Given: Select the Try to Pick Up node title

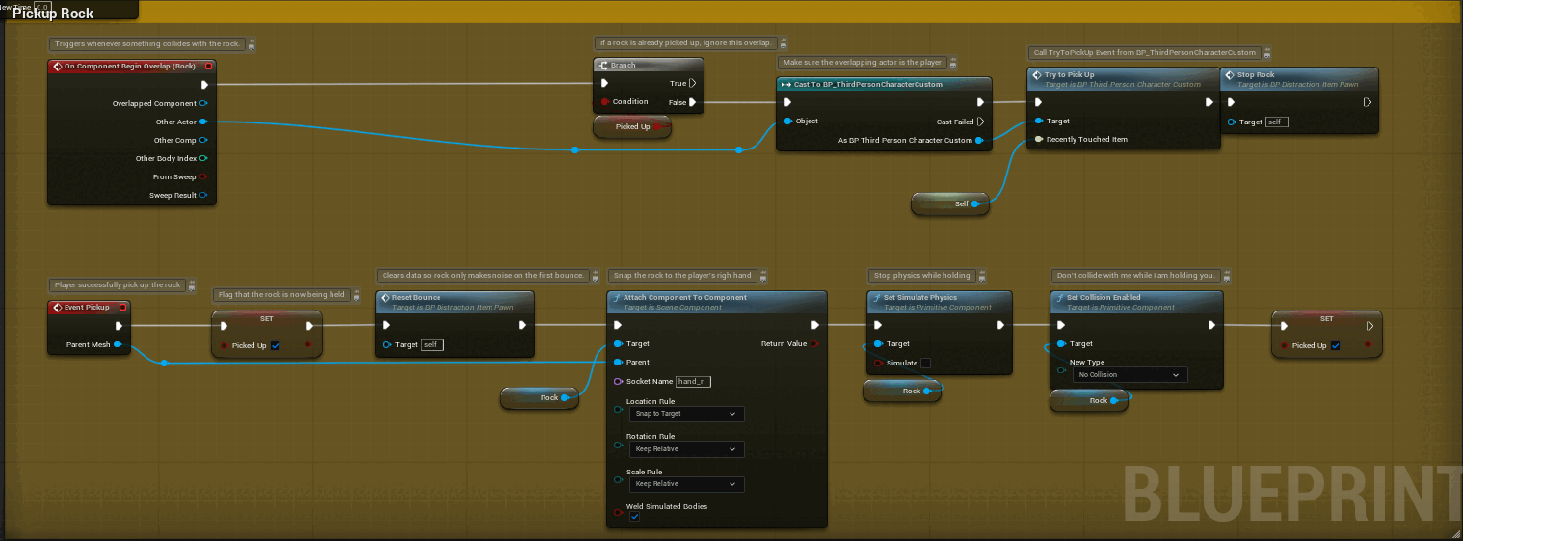Looking at the screenshot, I should coord(1069,74).
